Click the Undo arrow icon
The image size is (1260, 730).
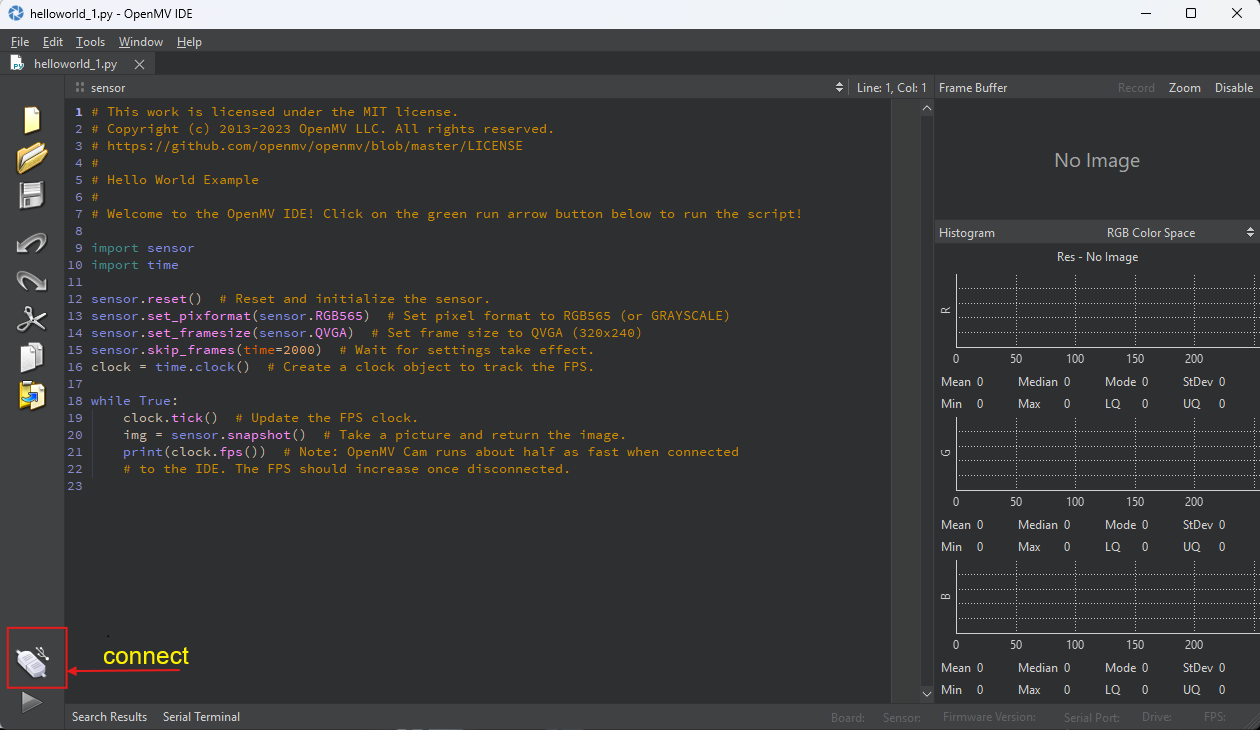[x=32, y=243]
